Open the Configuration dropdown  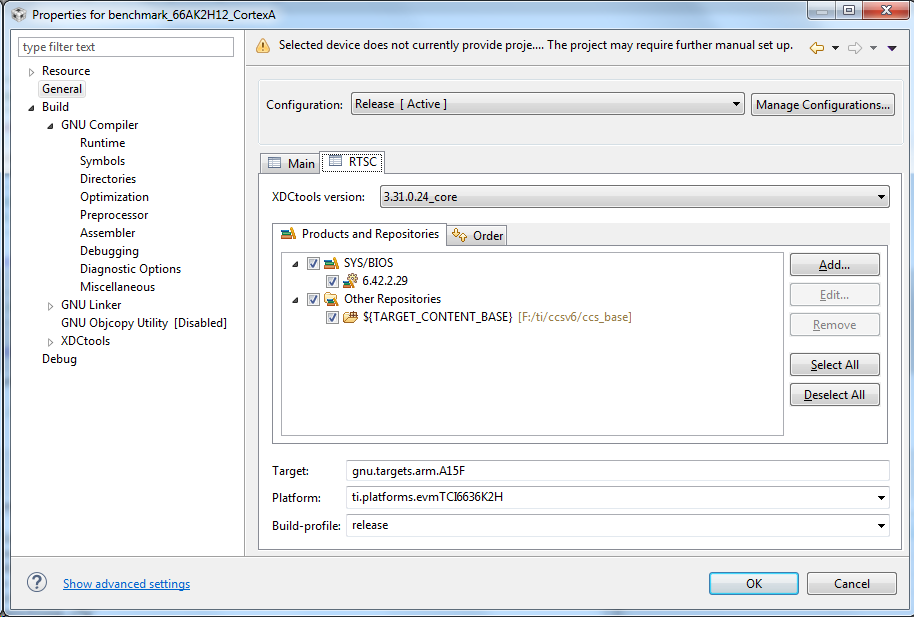coord(547,104)
